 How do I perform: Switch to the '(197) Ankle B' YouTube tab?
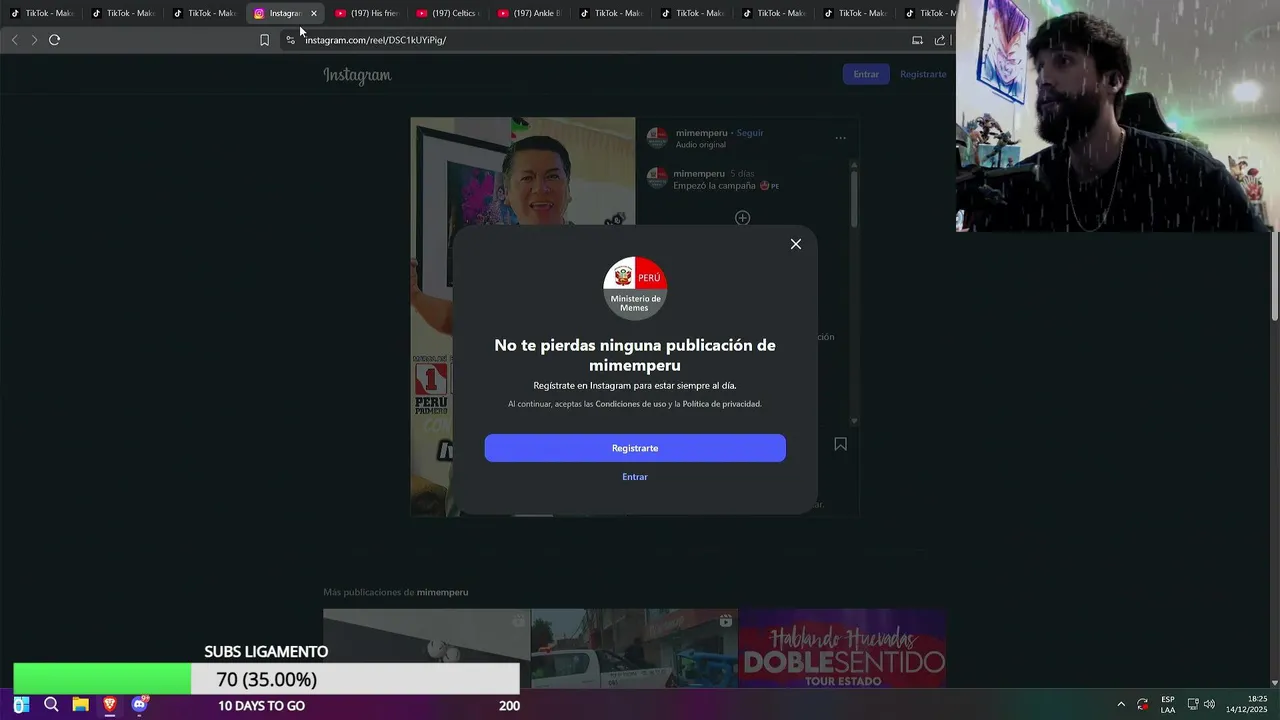pos(529,13)
